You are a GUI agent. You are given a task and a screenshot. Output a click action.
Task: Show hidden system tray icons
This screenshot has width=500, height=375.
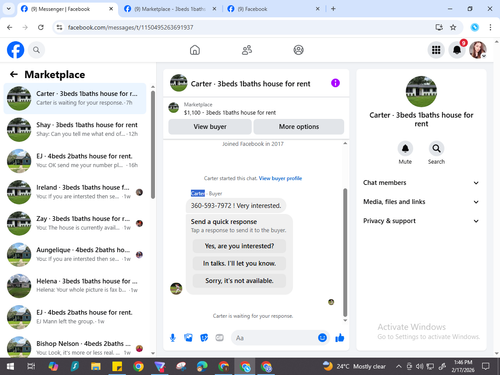[398, 367]
